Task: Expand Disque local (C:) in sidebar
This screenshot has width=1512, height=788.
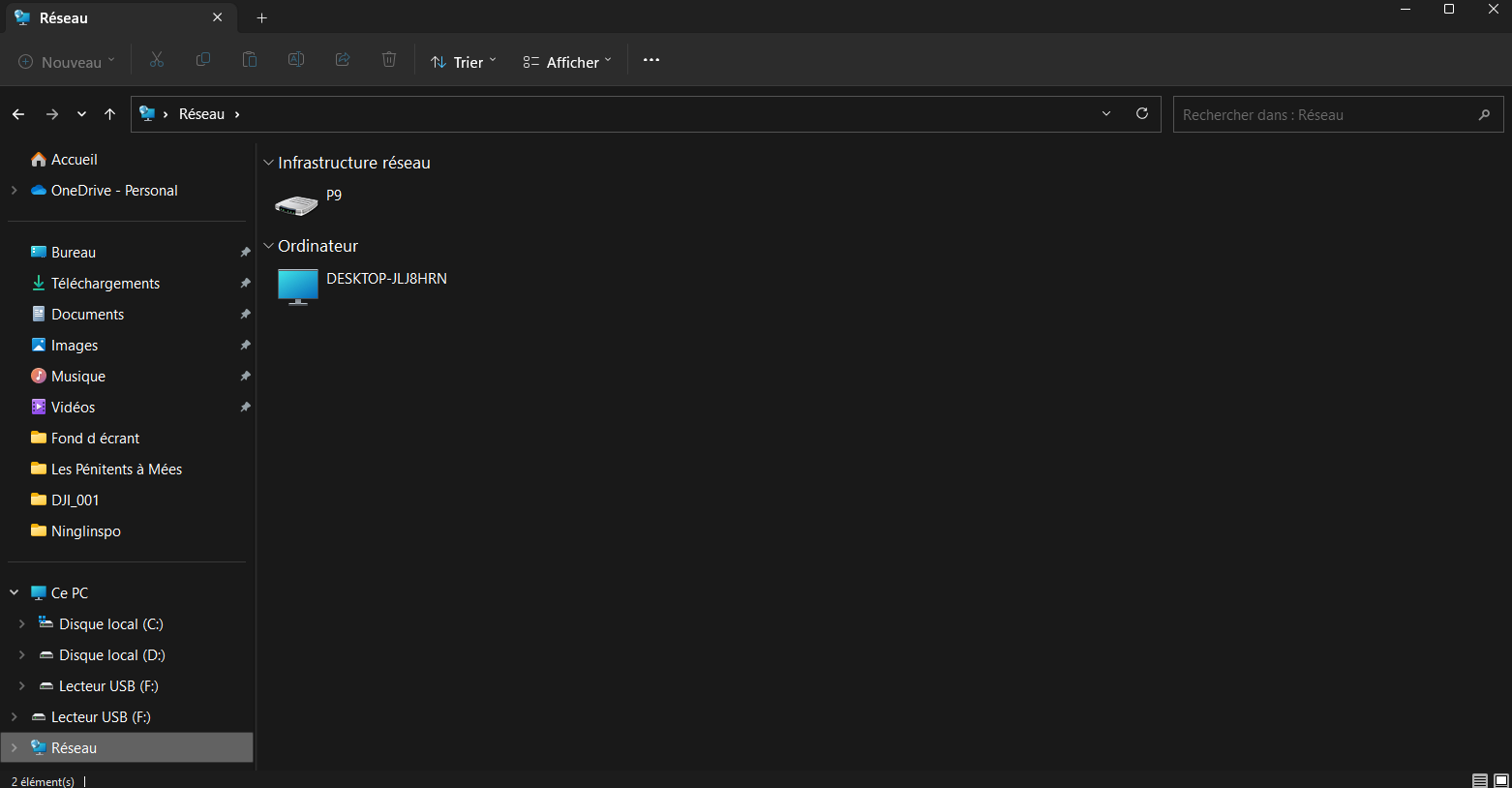Action: coord(22,624)
